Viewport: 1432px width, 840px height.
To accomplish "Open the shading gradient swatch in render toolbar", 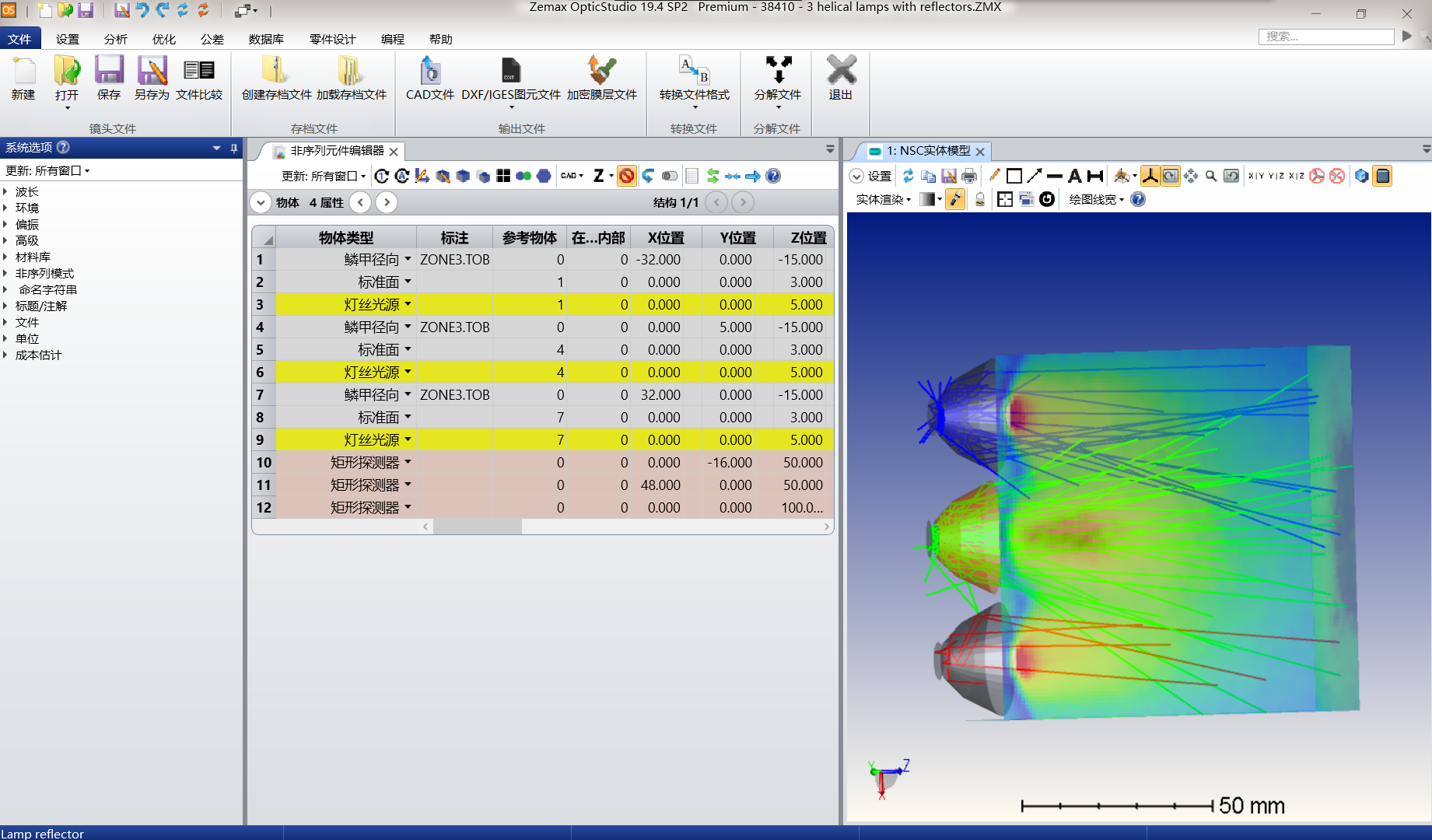I will click(928, 199).
